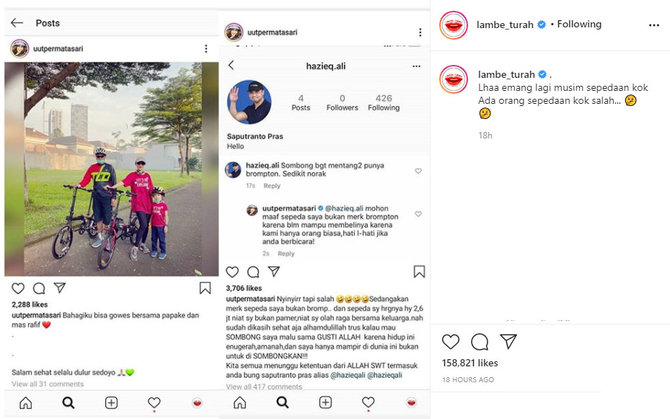Like the family cycling photo post
The height and width of the screenshot is (419, 670).
coord(18,288)
